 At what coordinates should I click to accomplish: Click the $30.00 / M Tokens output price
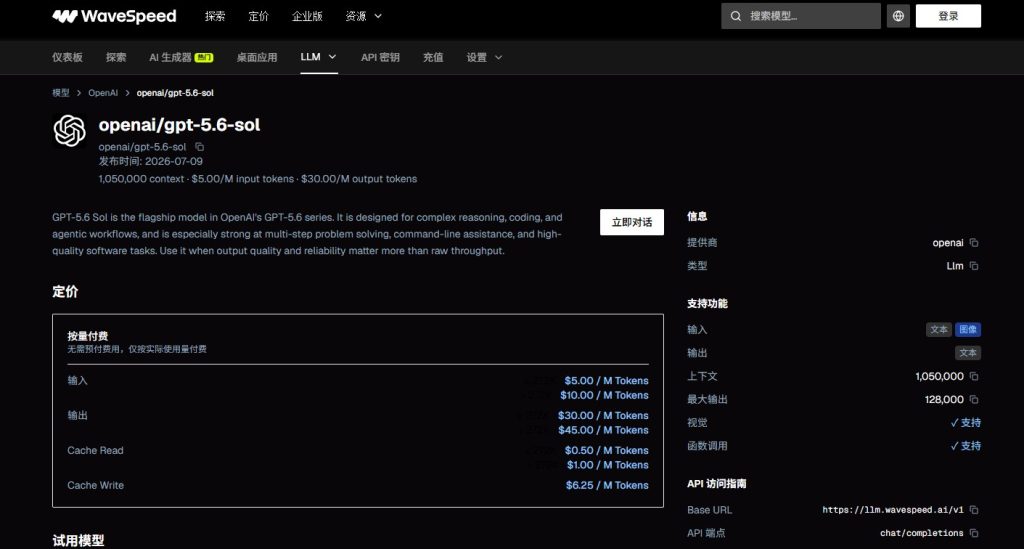coord(603,415)
